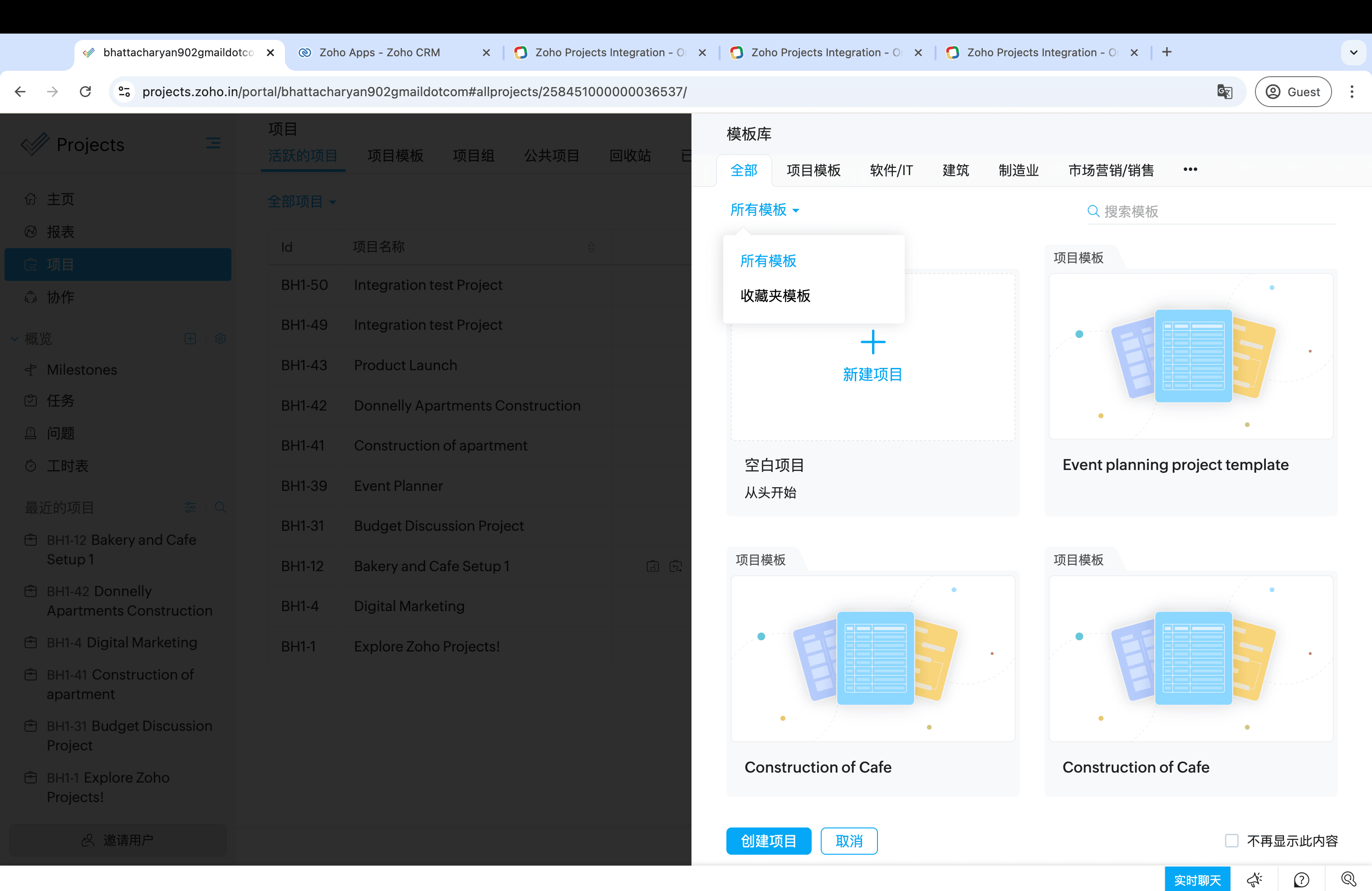The height and width of the screenshot is (891, 1372).
Task: Select the Event planning project template thumbnail
Action: 1191,357
